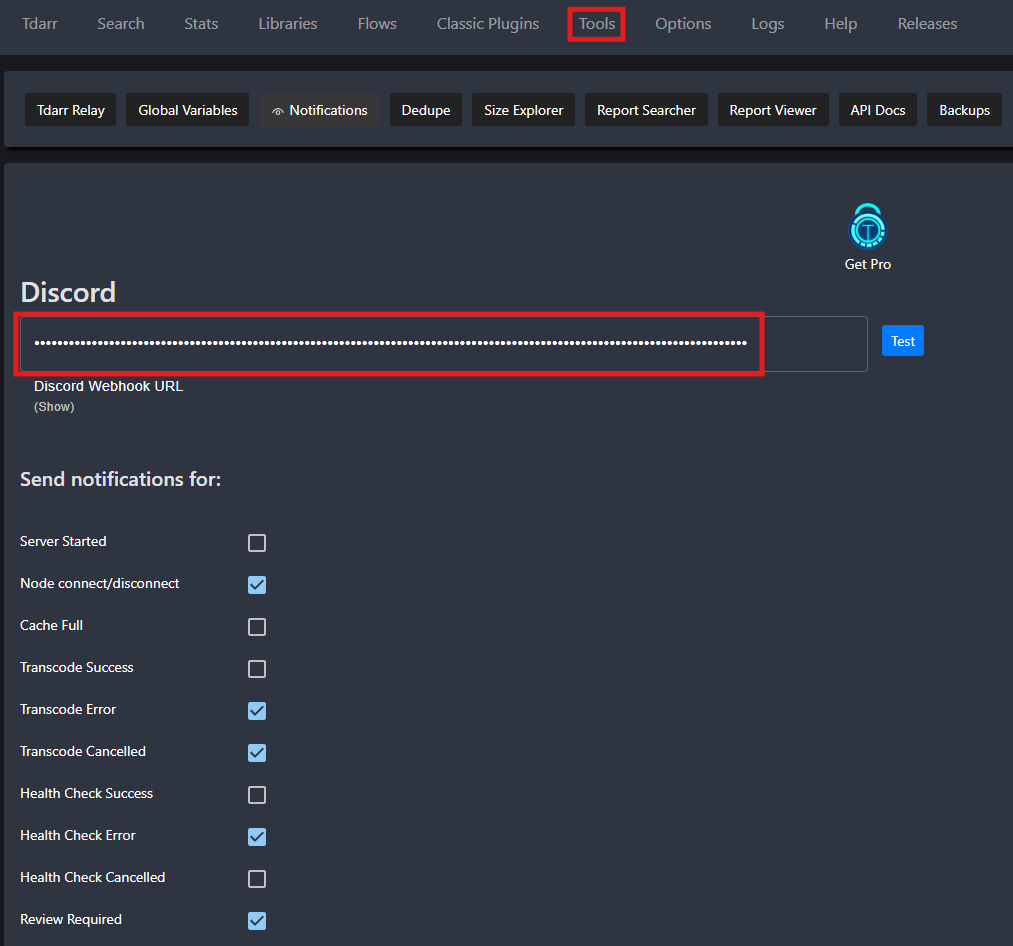Open the Options tab

point(683,24)
